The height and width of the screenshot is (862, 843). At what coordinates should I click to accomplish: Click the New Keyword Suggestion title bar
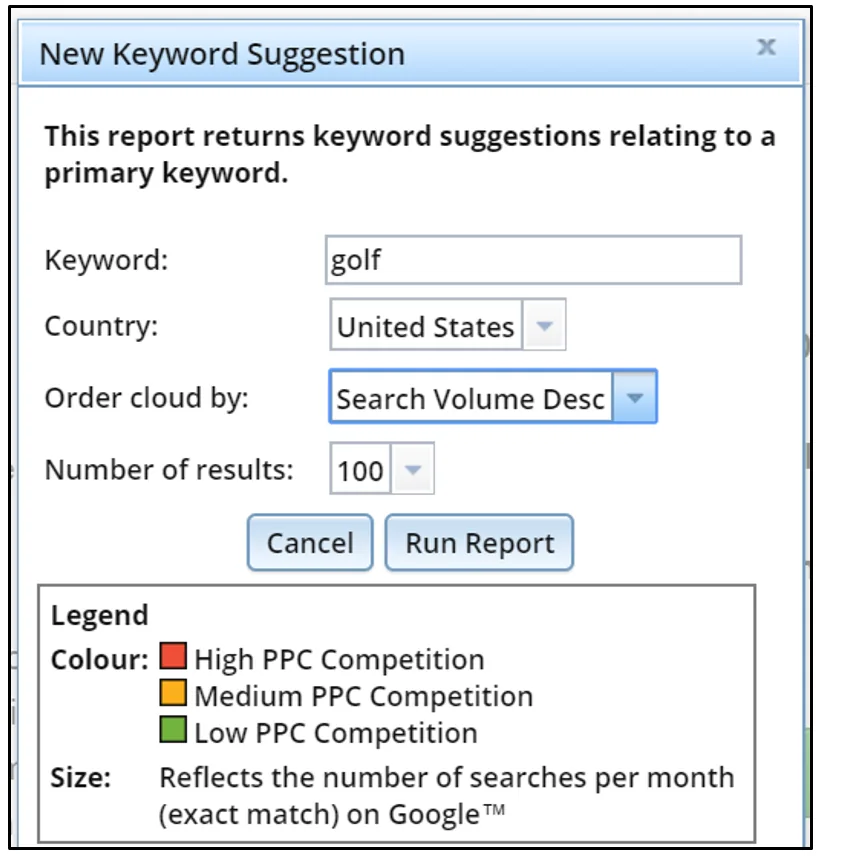coord(400,53)
